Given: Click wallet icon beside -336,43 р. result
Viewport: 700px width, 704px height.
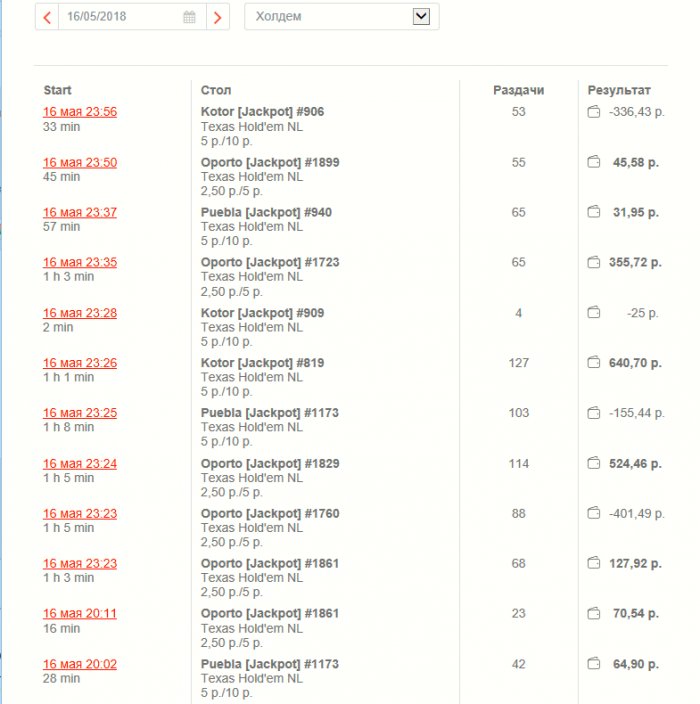Looking at the screenshot, I should point(594,111).
